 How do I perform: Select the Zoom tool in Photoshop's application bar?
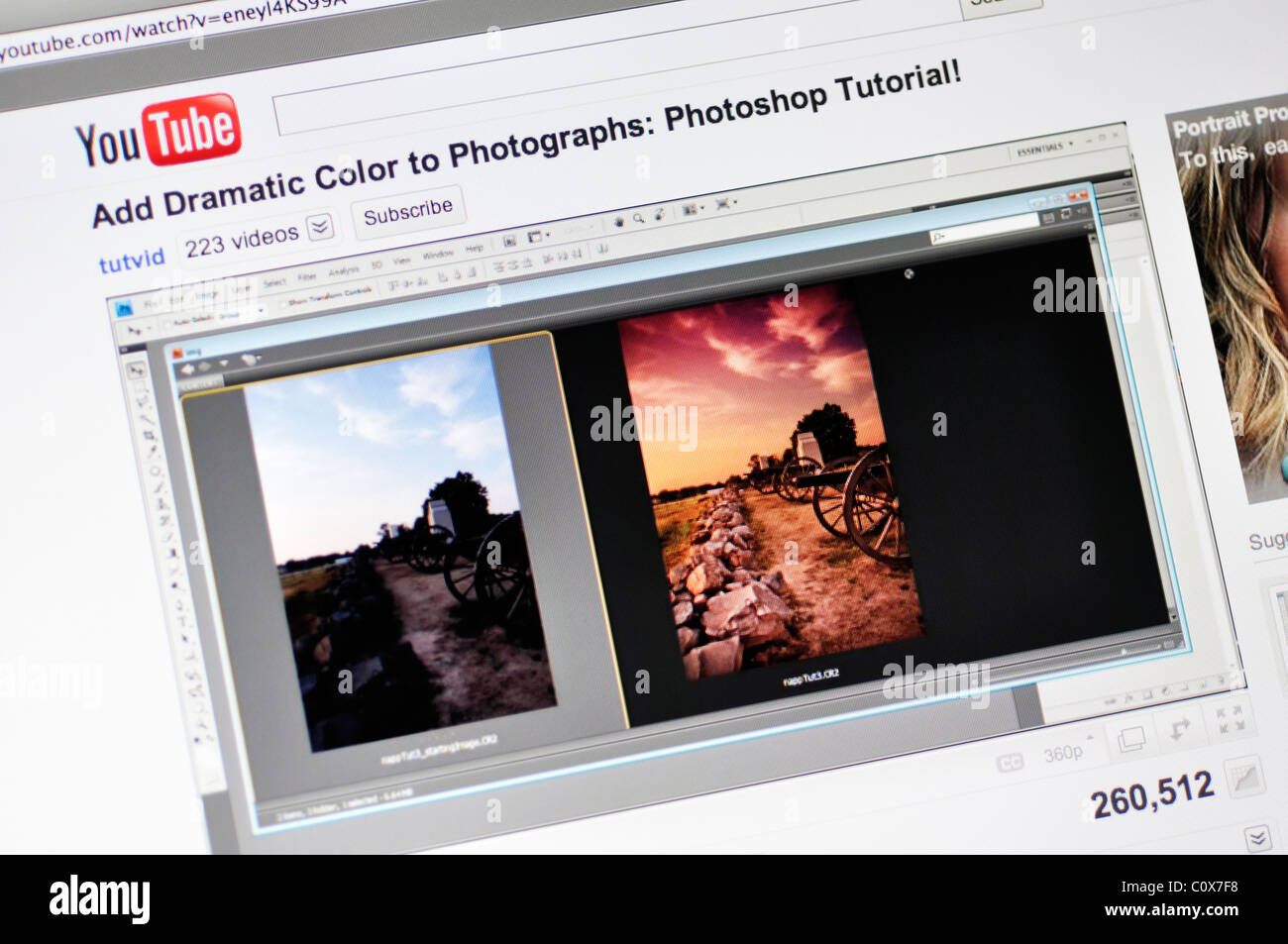click(x=638, y=218)
